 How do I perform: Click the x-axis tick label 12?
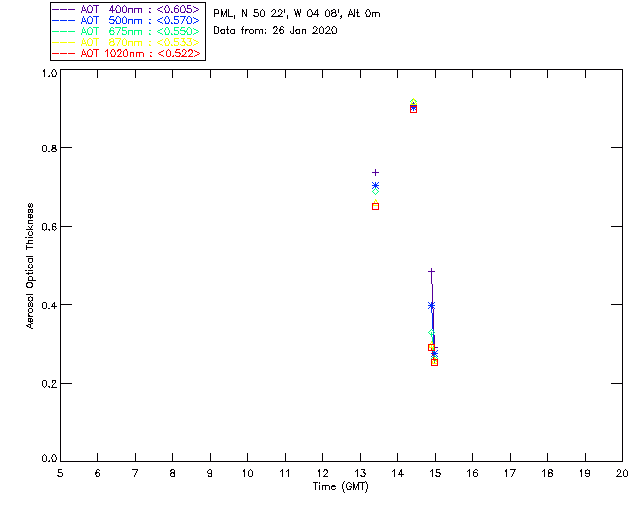(322, 473)
